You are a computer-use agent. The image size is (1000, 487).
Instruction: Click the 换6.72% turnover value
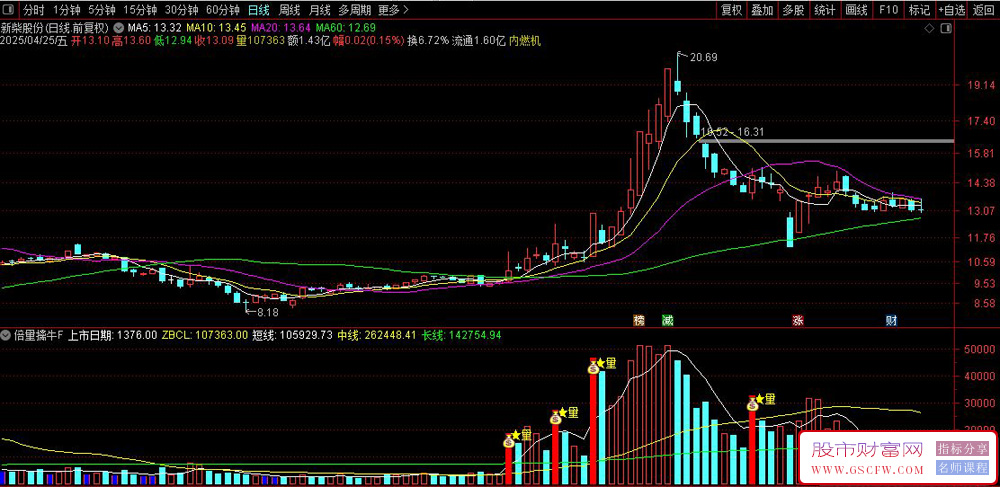[x=429, y=41]
